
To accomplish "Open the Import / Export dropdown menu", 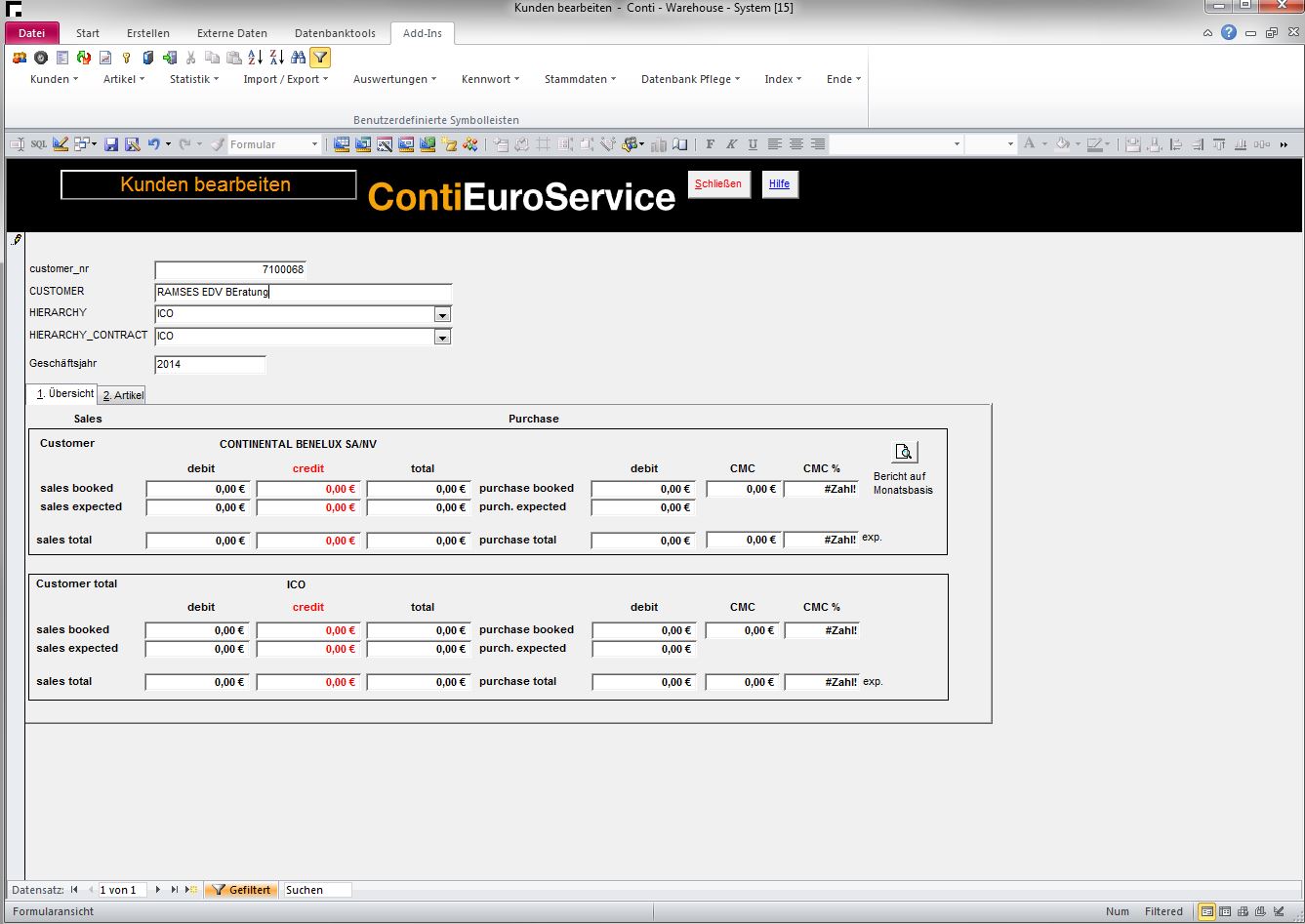I will [x=286, y=79].
